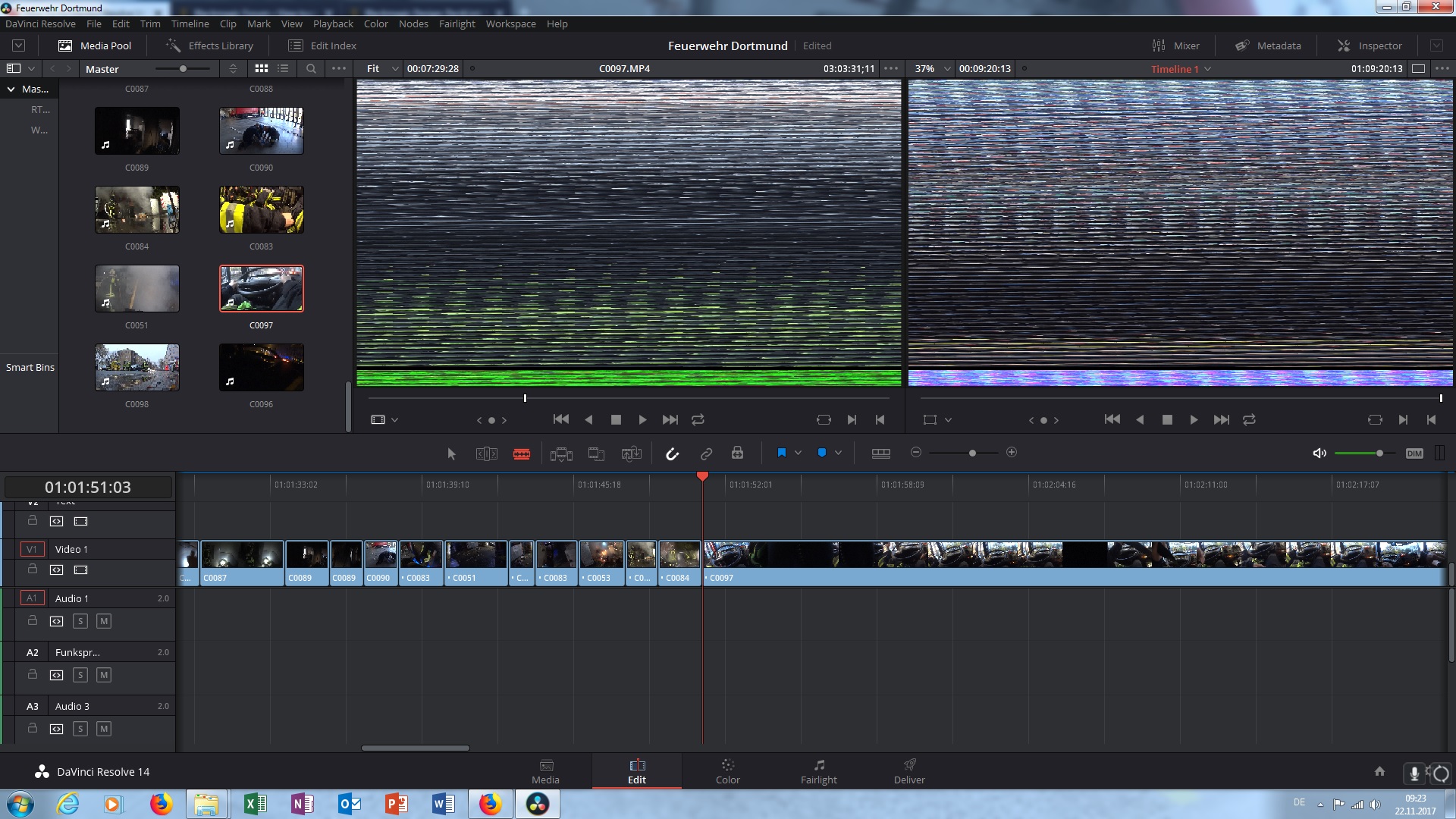
Task: Open the Marker color dropdown arrow
Action: 838,453
